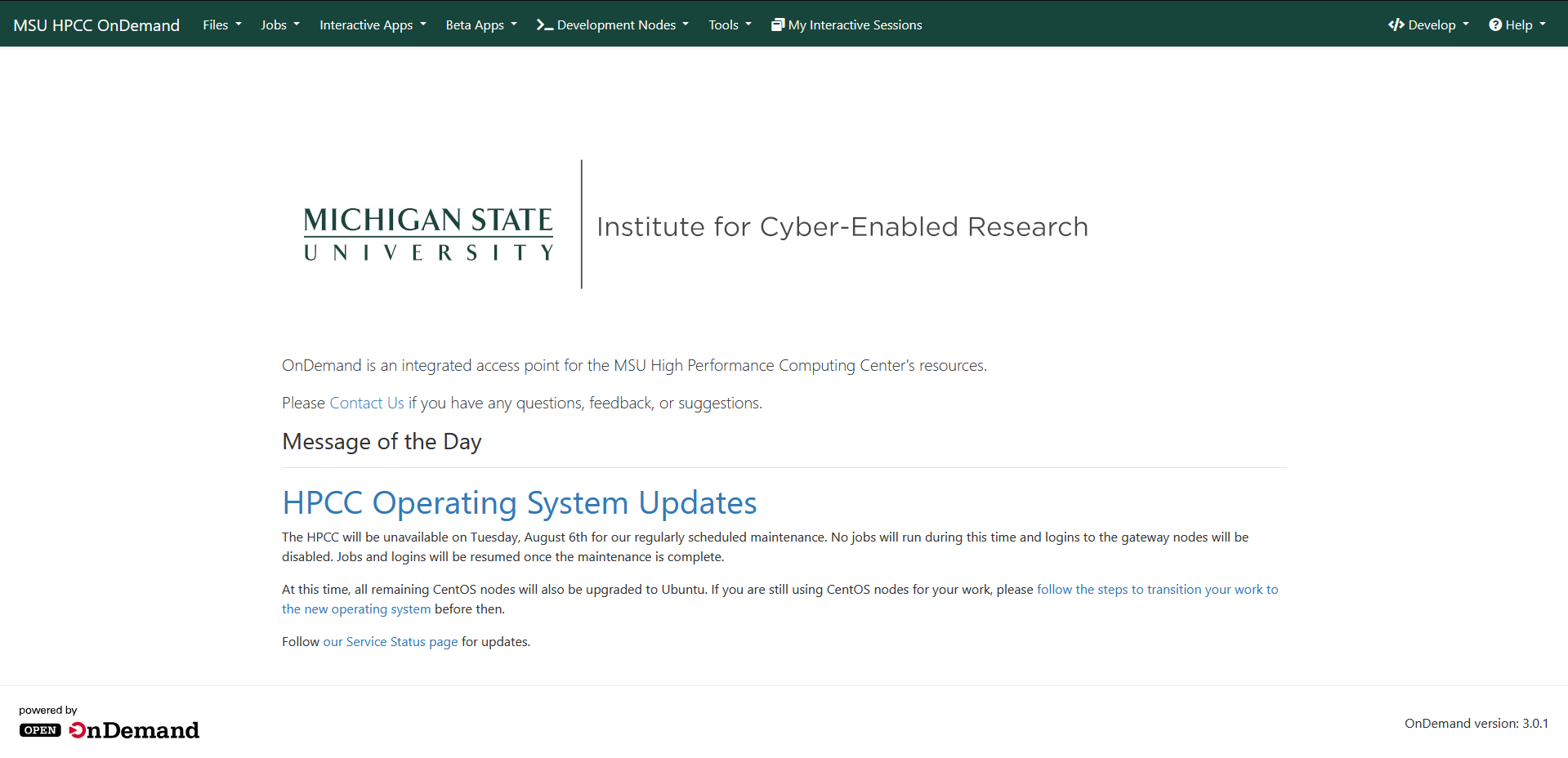Expand the Develop dropdown caret
1568x758 pixels.
(1466, 25)
